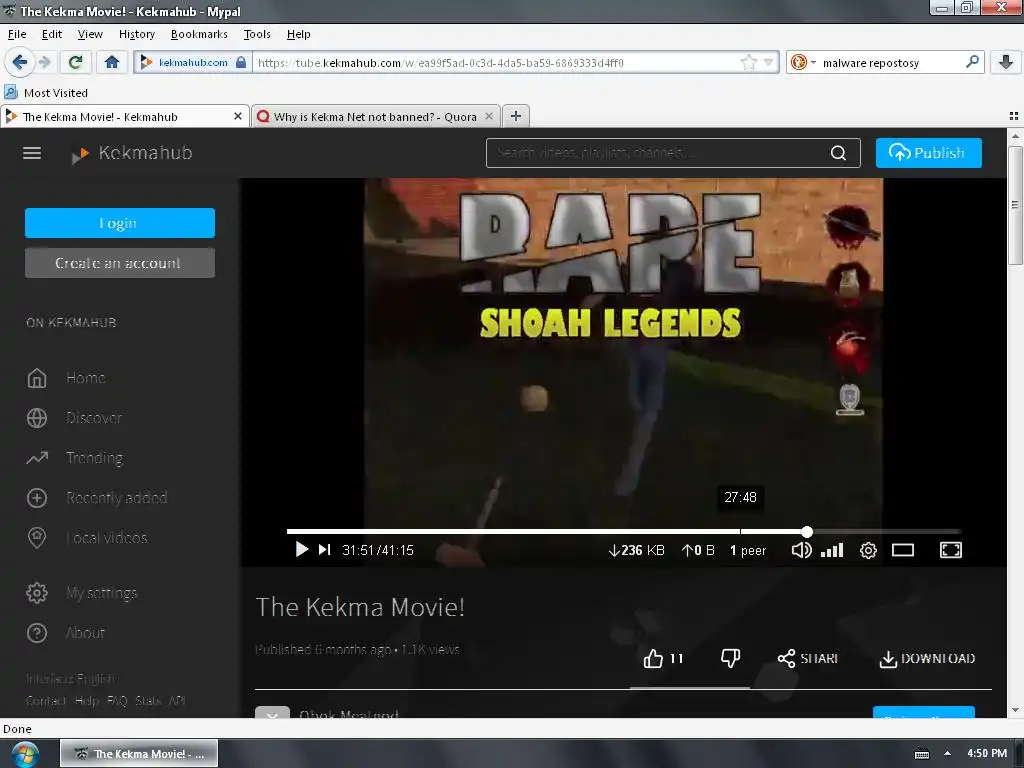Switch to the Quora tab
This screenshot has width=1024, height=768.
tap(376, 116)
